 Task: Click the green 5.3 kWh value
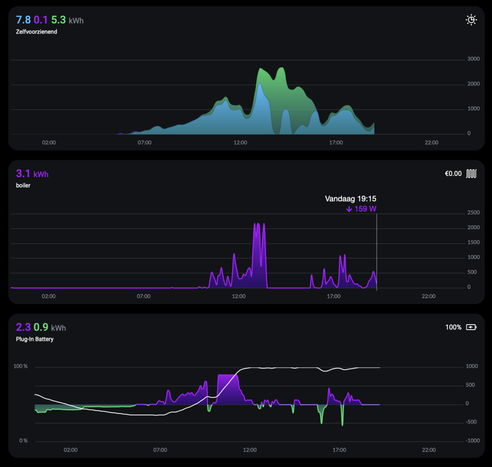coord(59,20)
